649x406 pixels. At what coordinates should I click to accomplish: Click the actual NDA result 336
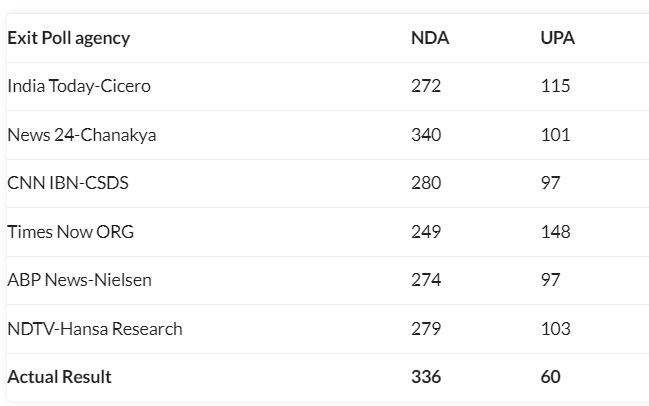(x=426, y=377)
